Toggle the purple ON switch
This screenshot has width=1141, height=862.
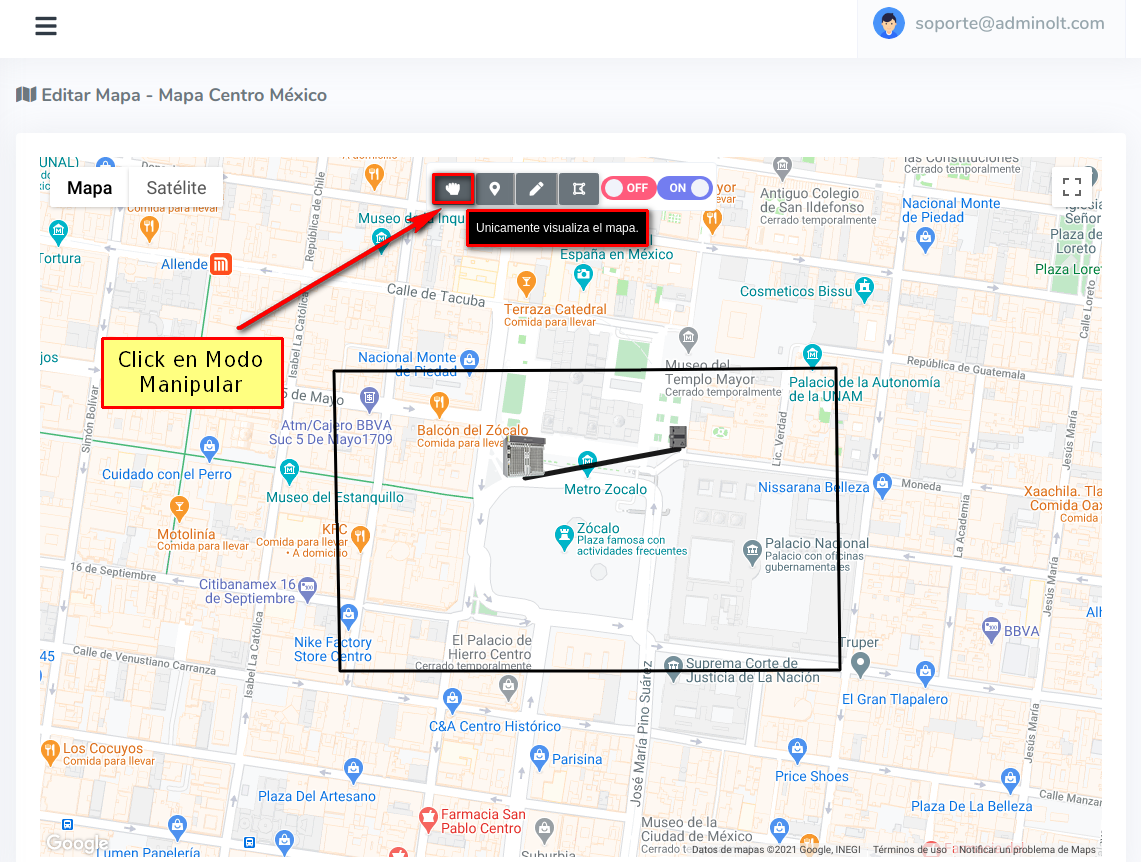[x=685, y=188]
